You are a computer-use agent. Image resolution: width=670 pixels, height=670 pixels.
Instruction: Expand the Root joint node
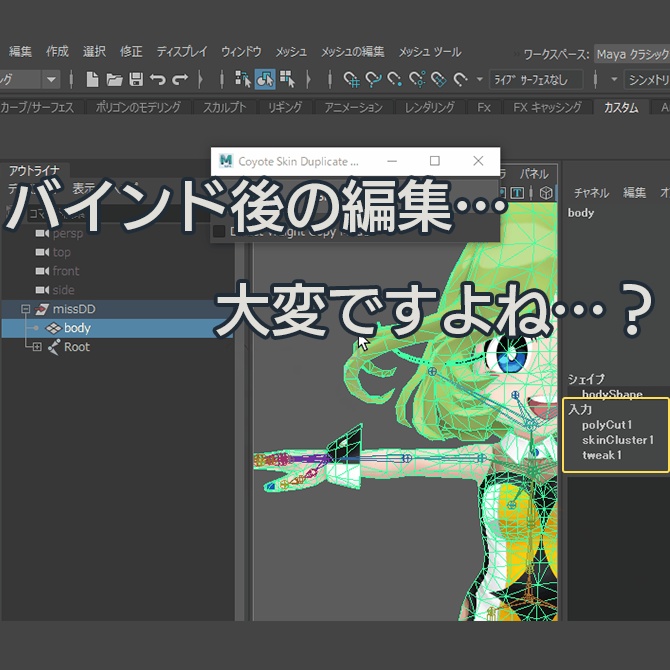point(37,347)
